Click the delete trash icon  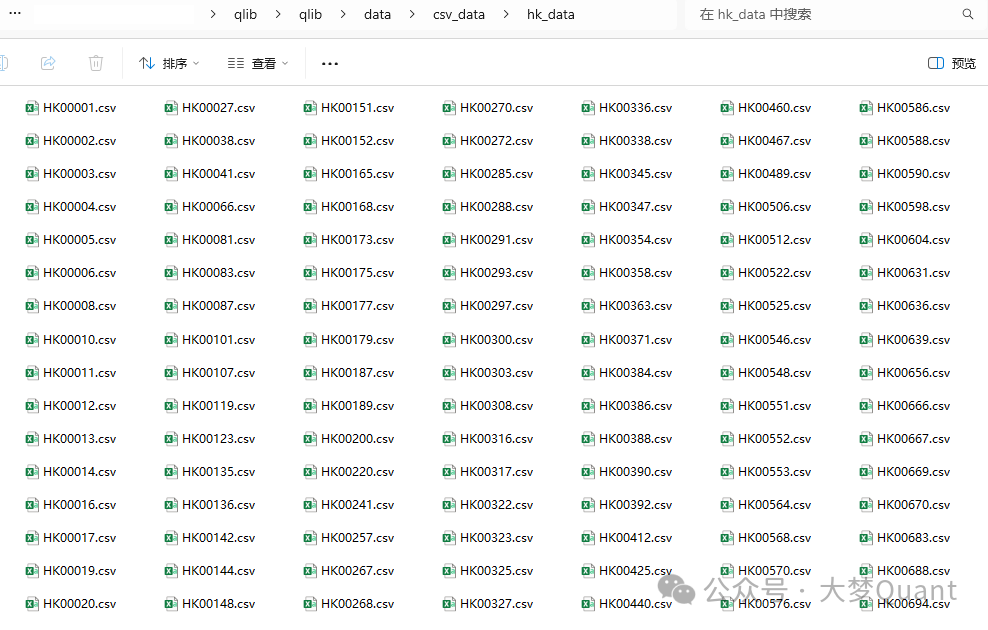pos(96,63)
